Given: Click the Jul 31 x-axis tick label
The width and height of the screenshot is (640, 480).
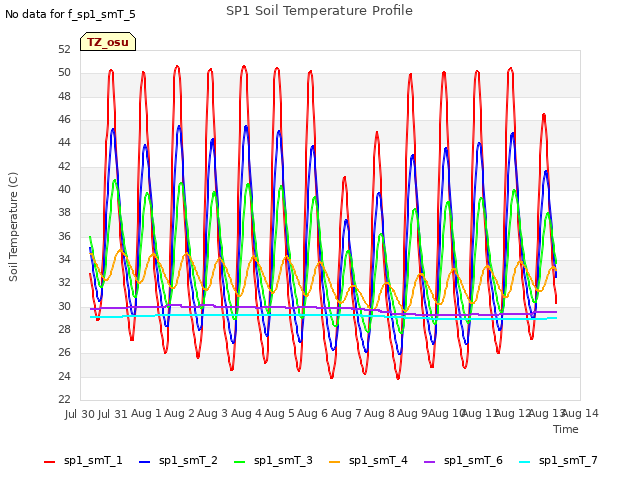Looking at the screenshot, I should coord(113,414).
